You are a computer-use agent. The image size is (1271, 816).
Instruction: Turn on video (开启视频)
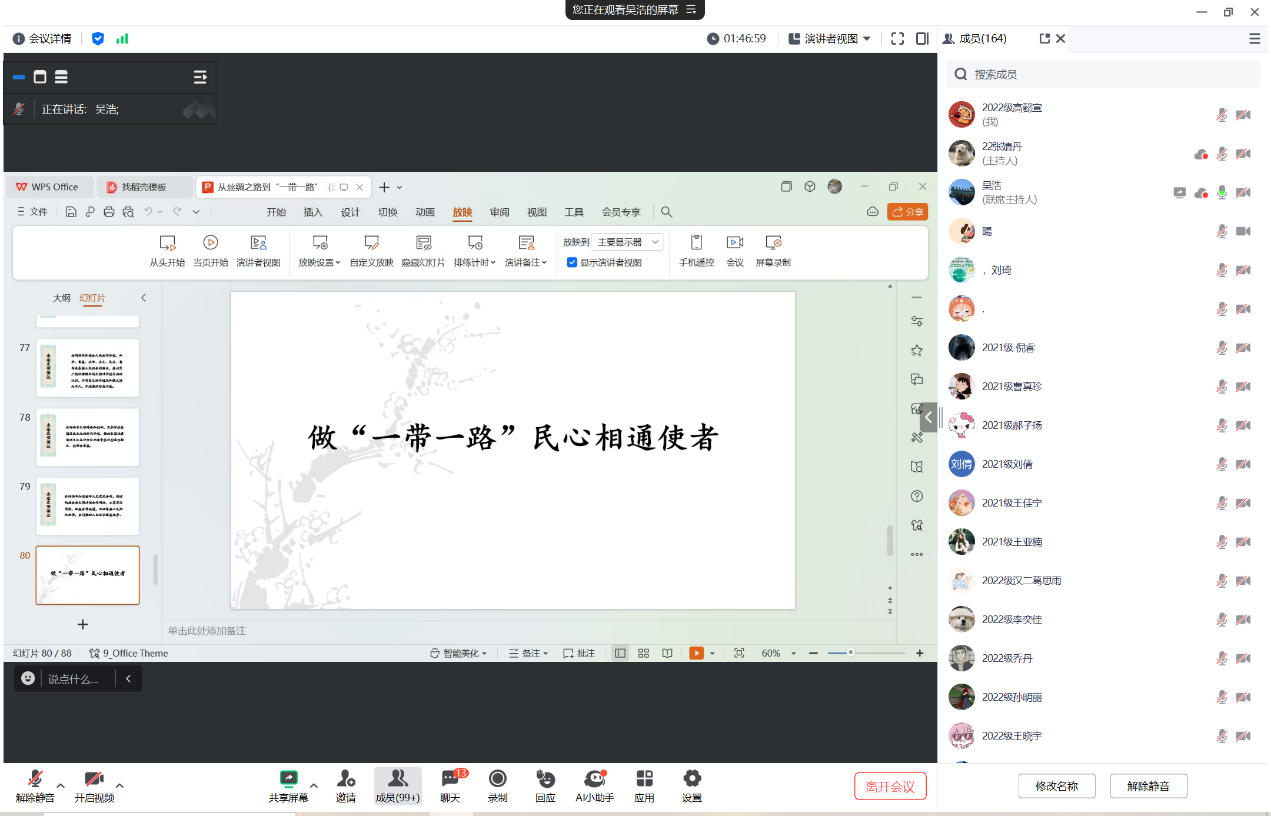tap(94, 779)
